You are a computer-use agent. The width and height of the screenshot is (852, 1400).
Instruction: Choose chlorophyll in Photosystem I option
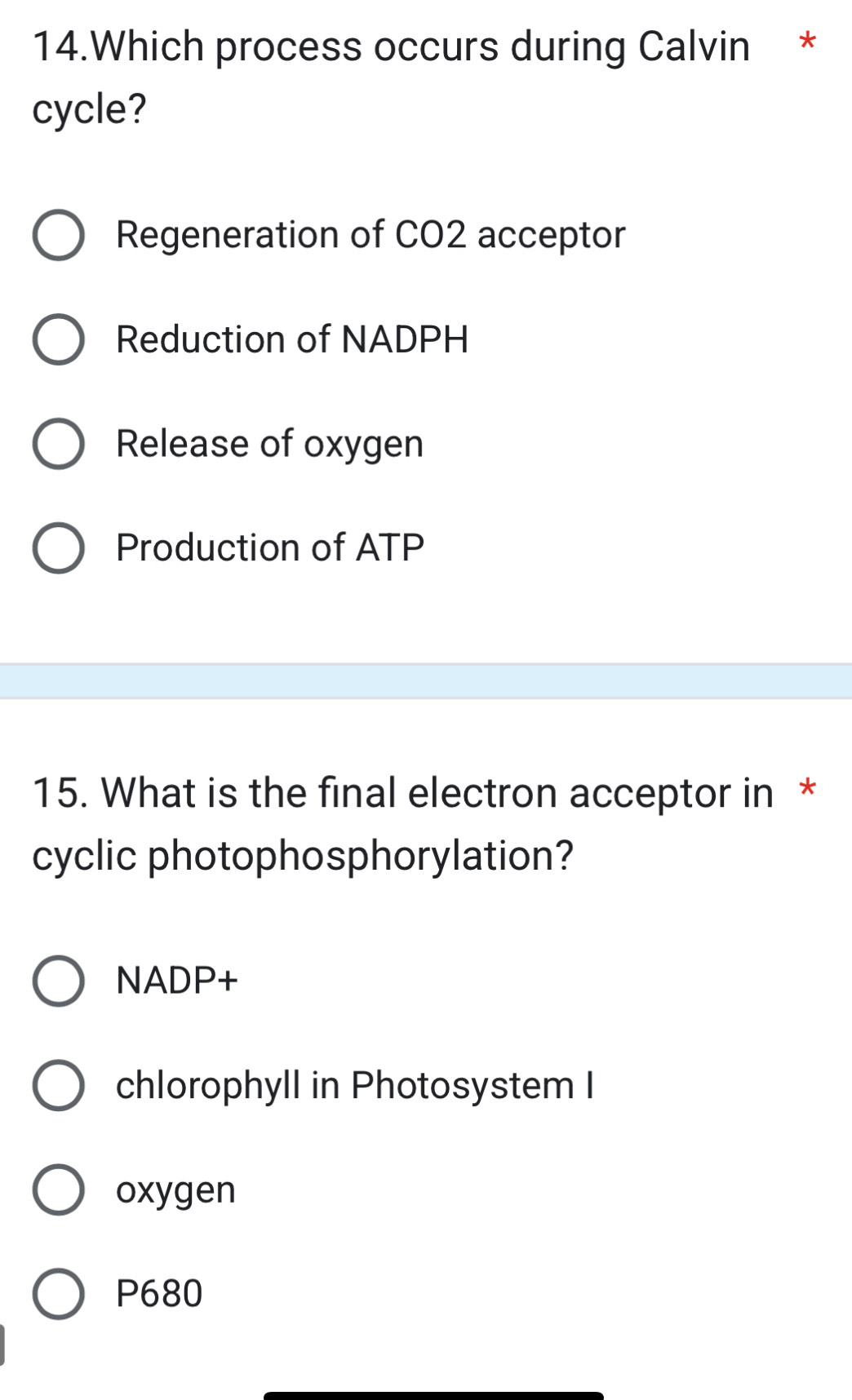point(59,1084)
